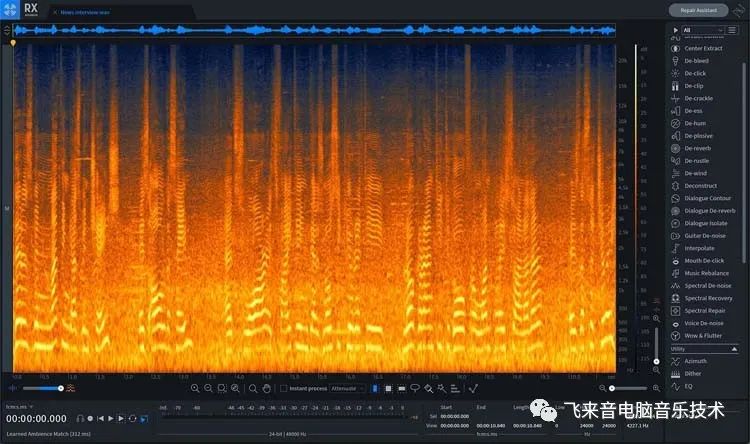The width and height of the screenshot is (750, 444).
Task: Open the time format dropdown above timecode
Action: click(x=20, y=407)
